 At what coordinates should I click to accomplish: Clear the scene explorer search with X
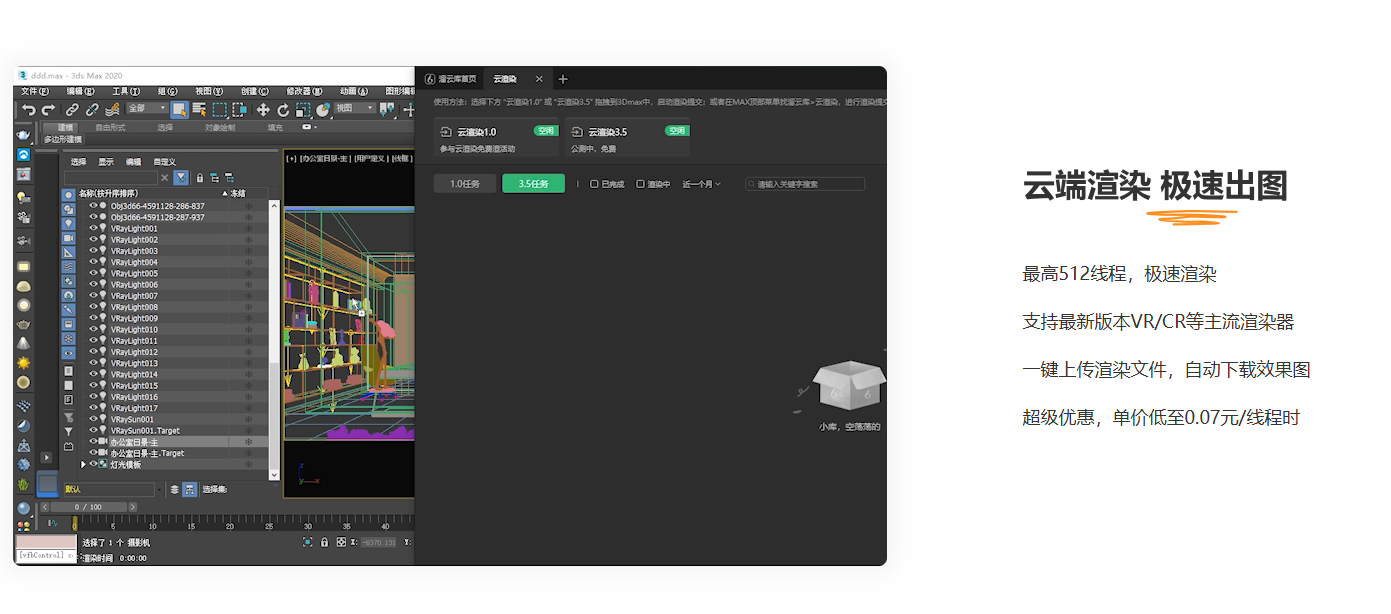164,178
